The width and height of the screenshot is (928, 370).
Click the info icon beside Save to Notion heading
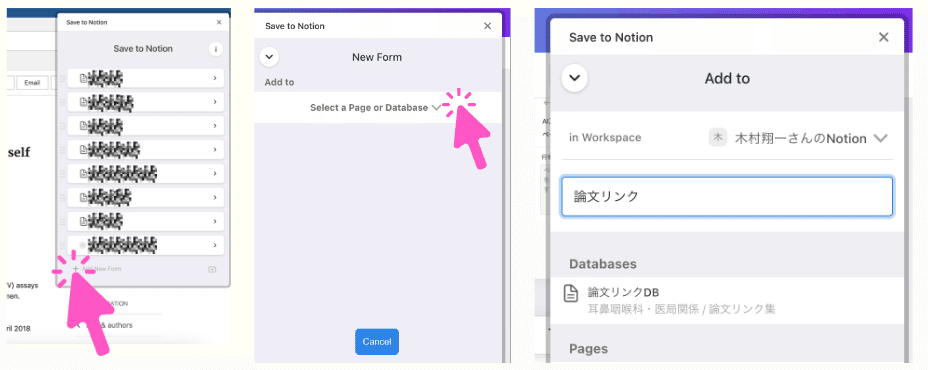(215, 49)
